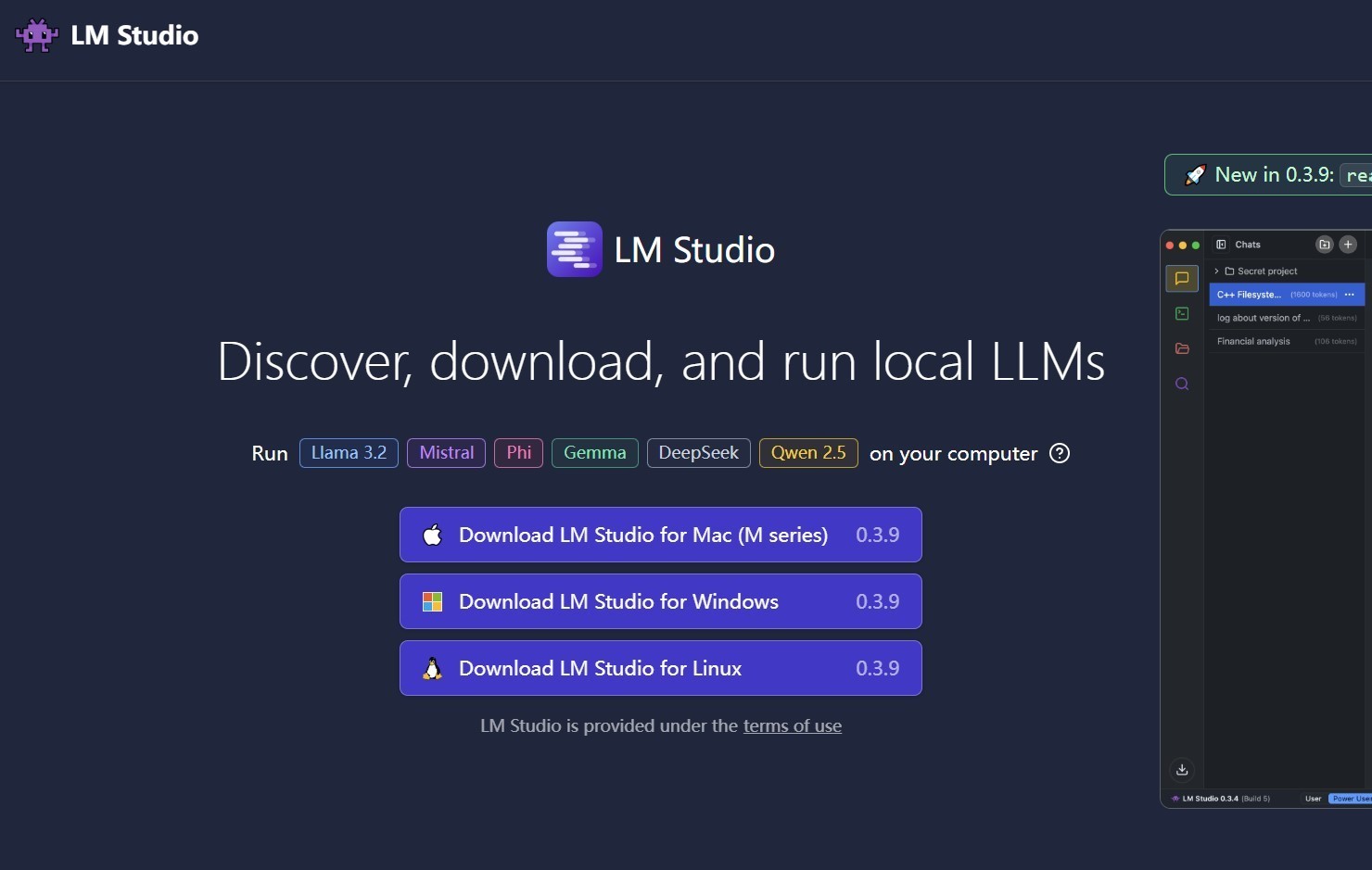Screen dimensions: 1372x870
Task: Click the small monster icon in status bar
Action: [1175, 798]
